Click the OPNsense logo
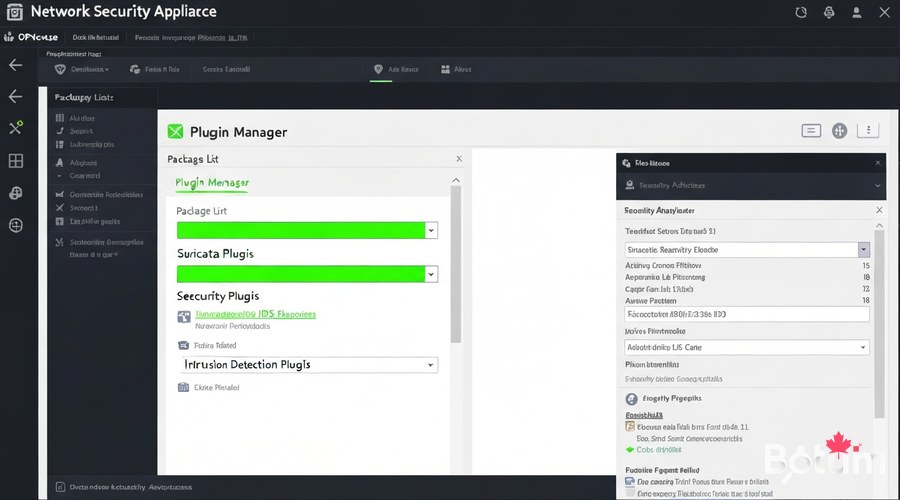Image resolution: width=900 pixels, height=500 pixels. [x=31, y=37]
